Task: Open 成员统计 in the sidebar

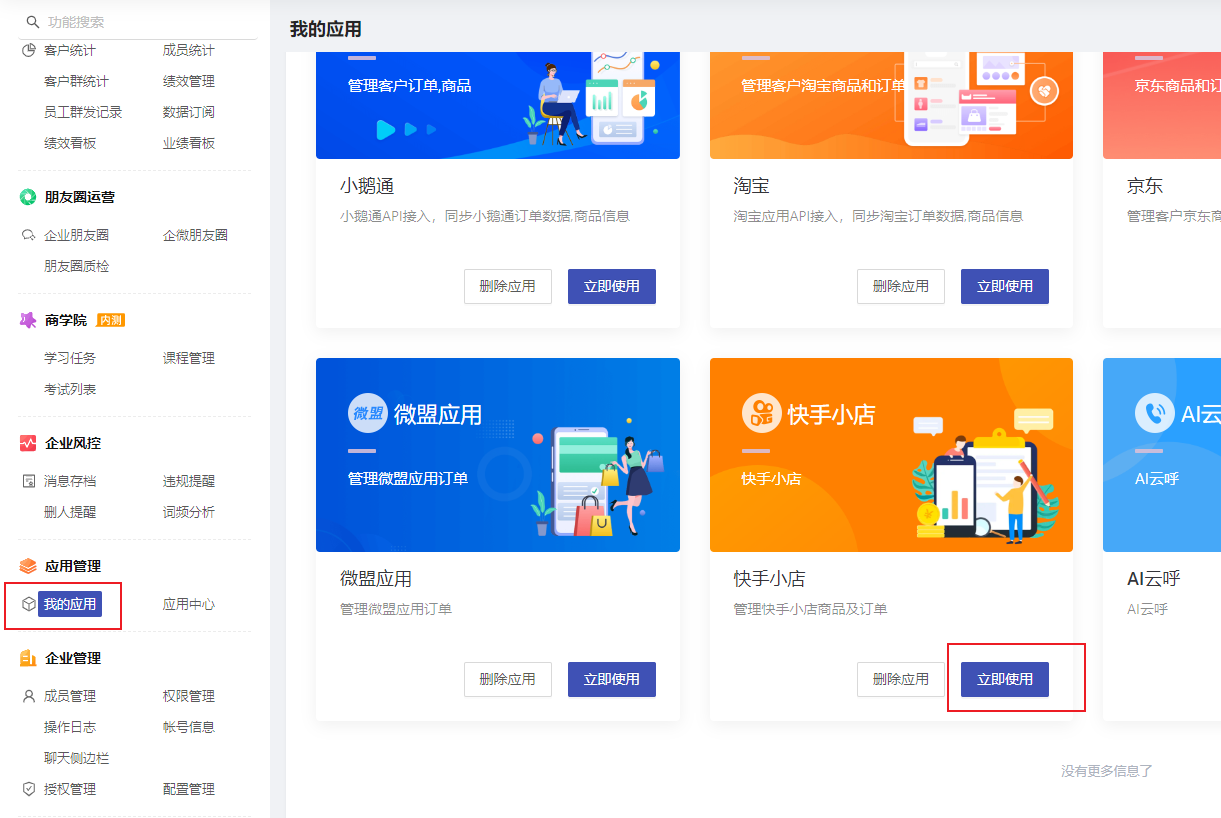Action: pos(189,50)
